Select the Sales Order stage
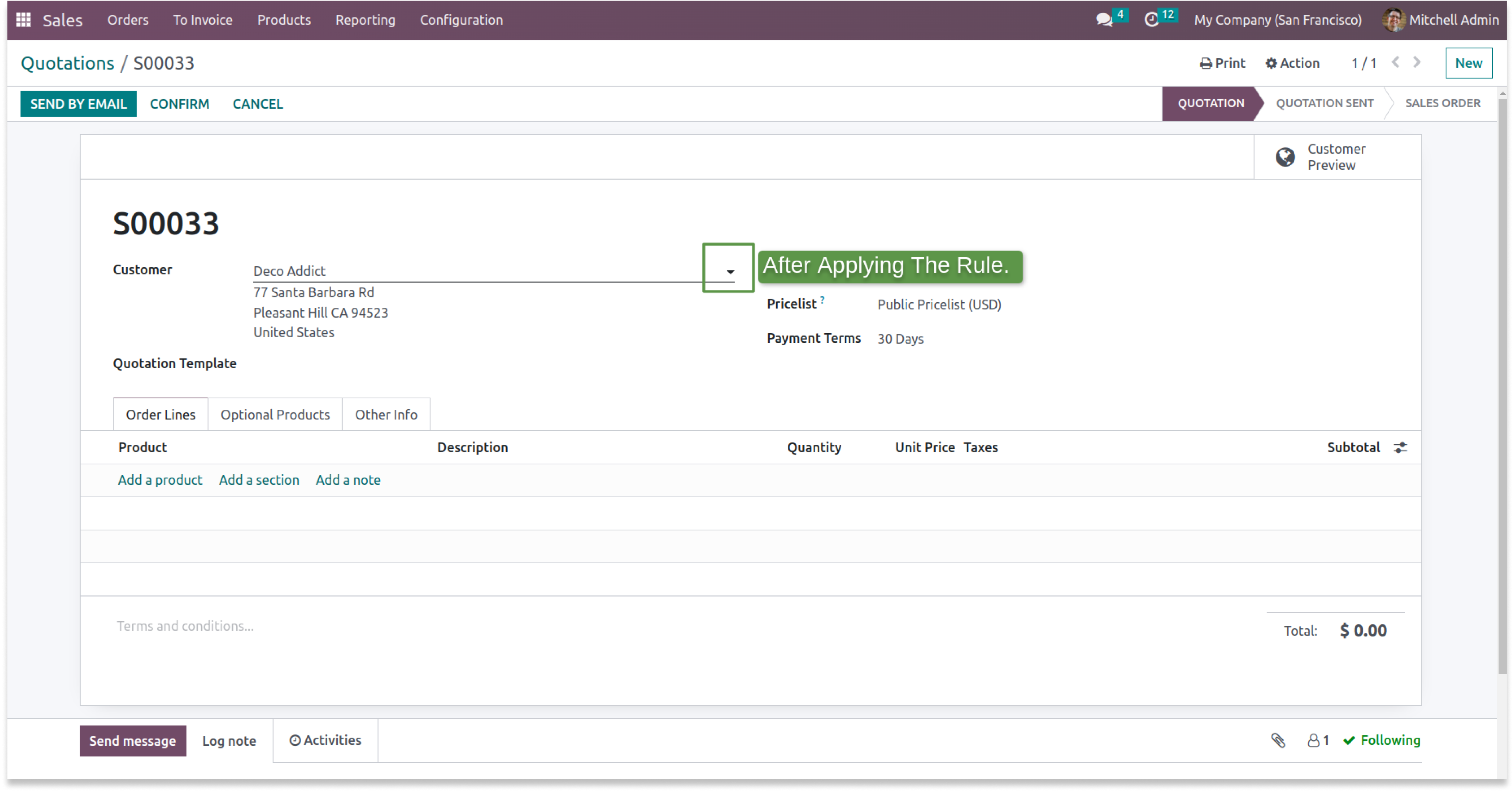The height and width of the screenshot is (791, 1512). (1443, 103)
